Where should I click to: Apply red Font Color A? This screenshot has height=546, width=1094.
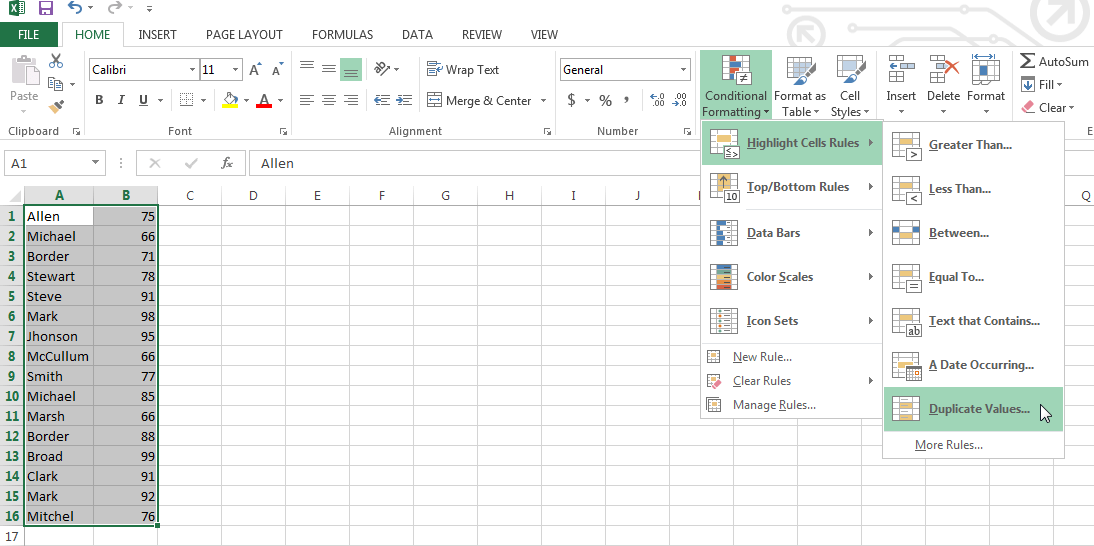(x=264, y=100)
